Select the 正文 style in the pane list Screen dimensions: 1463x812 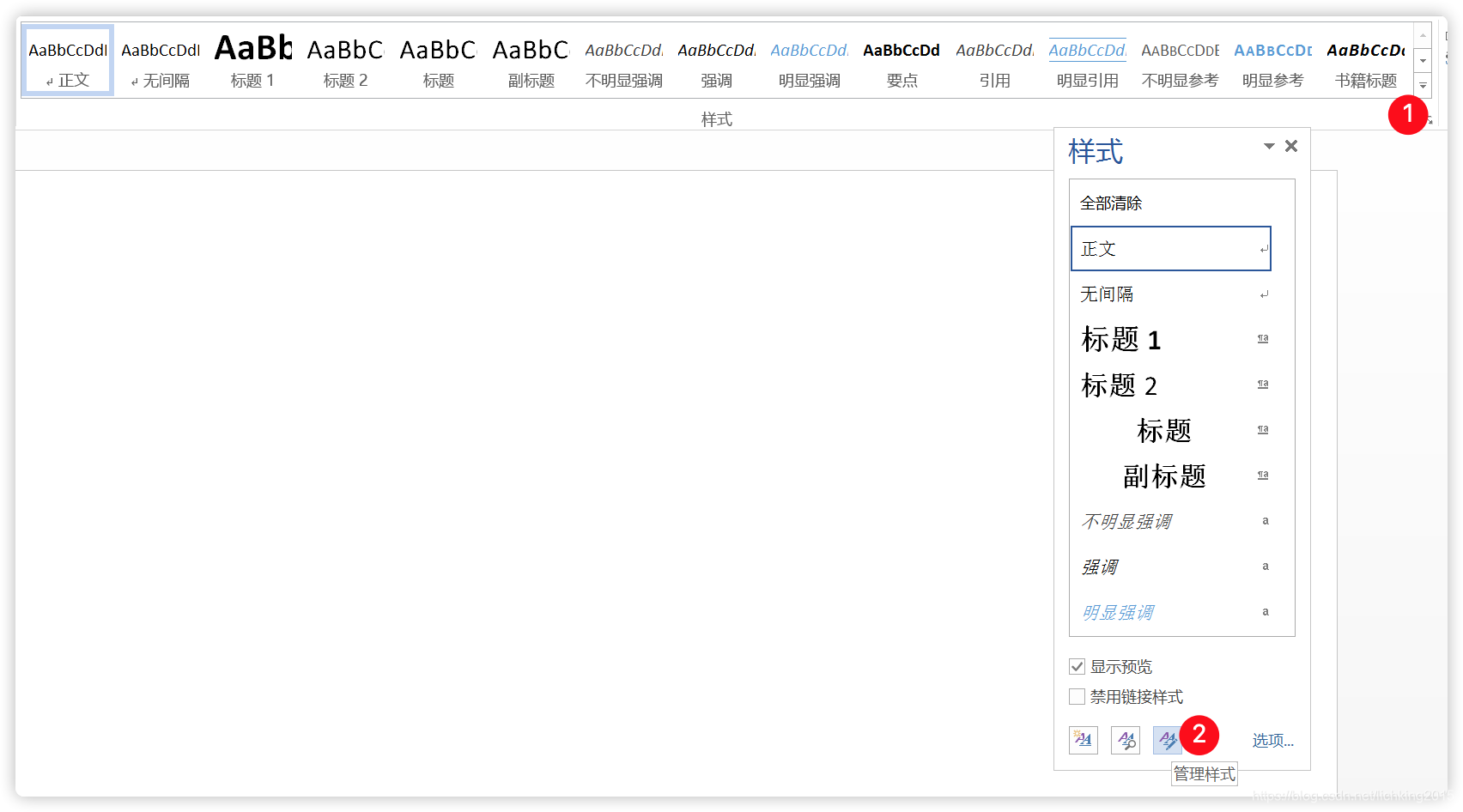point(1171,249)
